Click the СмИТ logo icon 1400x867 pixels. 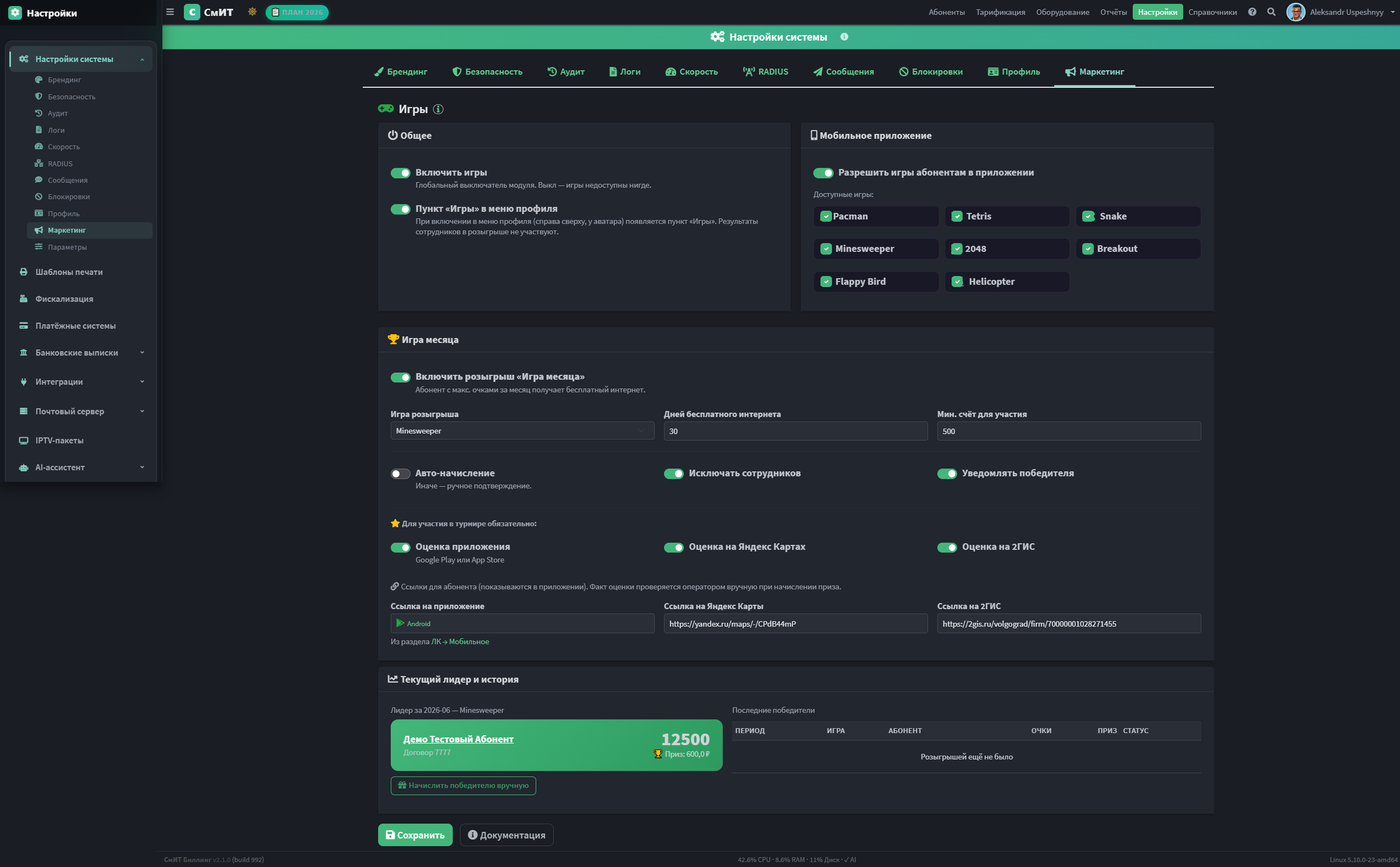click(192, 12)
